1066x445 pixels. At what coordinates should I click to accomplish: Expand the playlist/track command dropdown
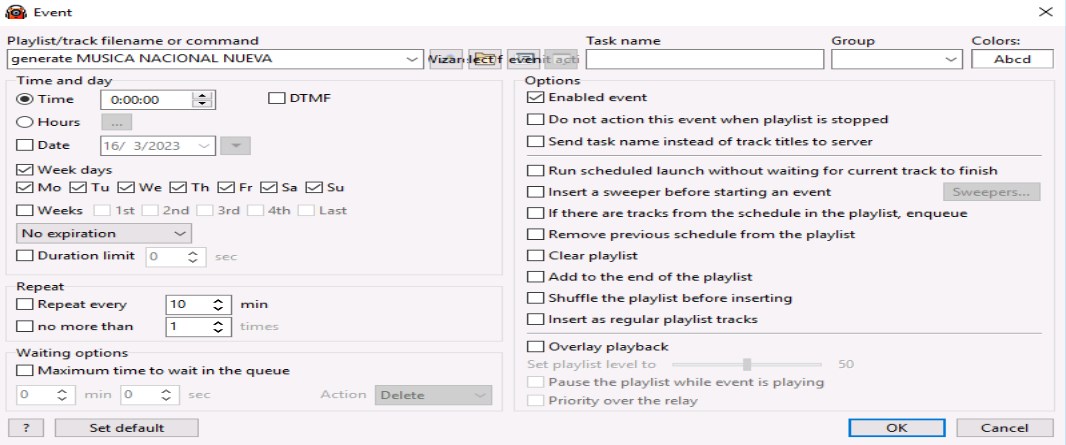pyautogui.click(x=414, y=60)
